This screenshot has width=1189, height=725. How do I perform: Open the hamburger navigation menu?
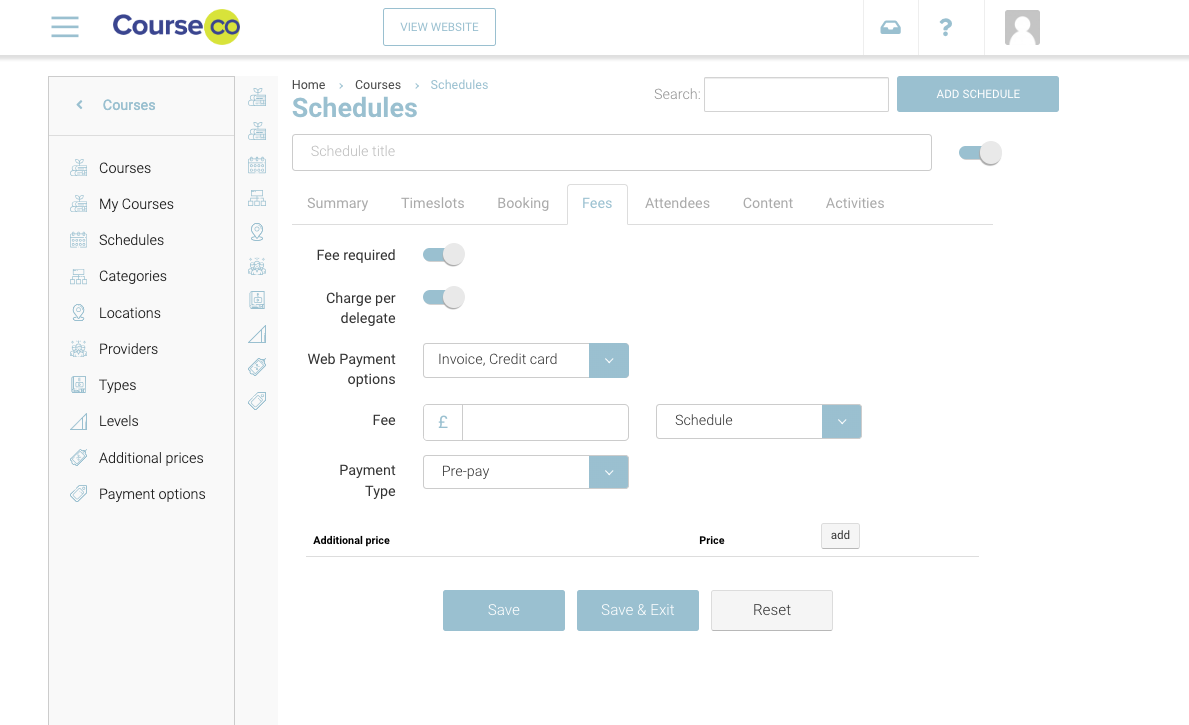click(65, 27)
